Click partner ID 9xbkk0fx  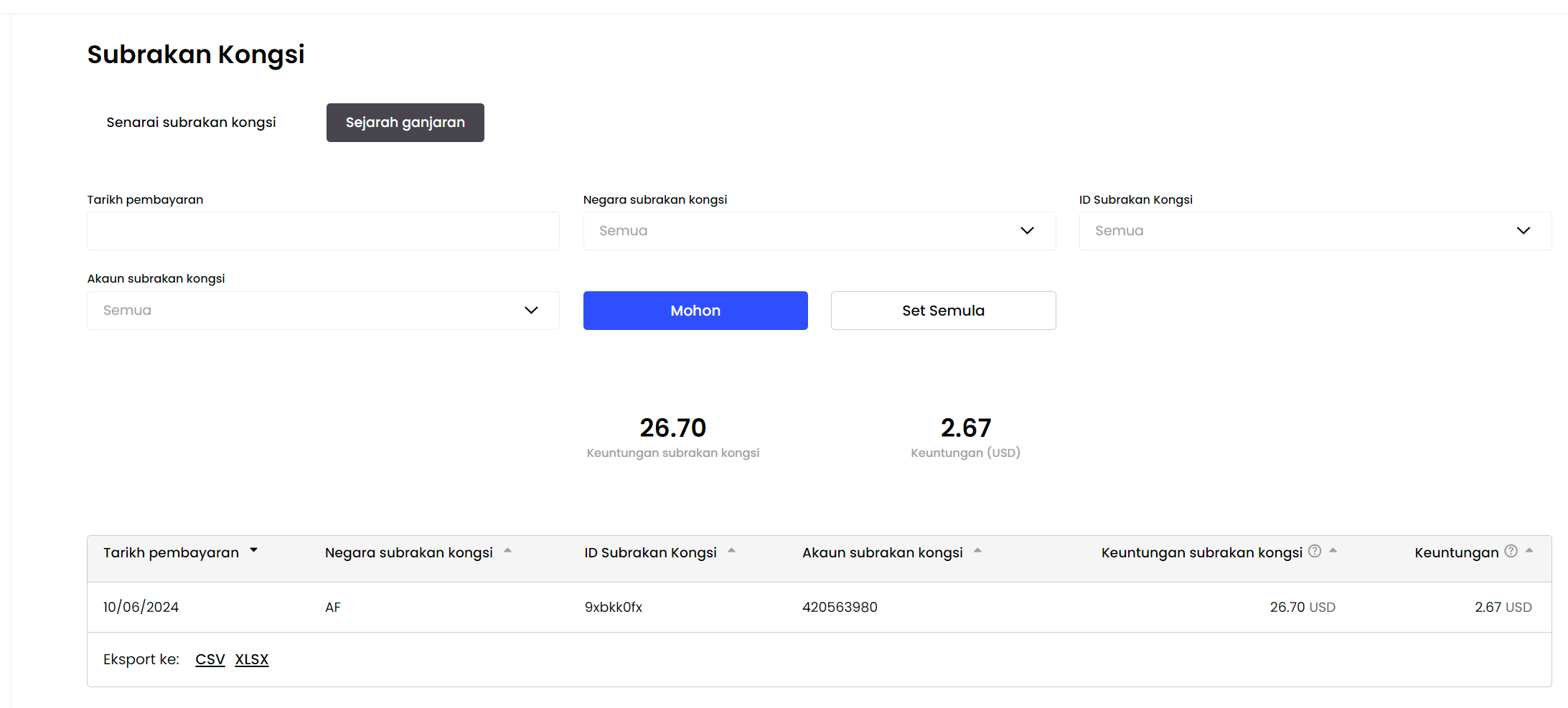tap(614, 608)
